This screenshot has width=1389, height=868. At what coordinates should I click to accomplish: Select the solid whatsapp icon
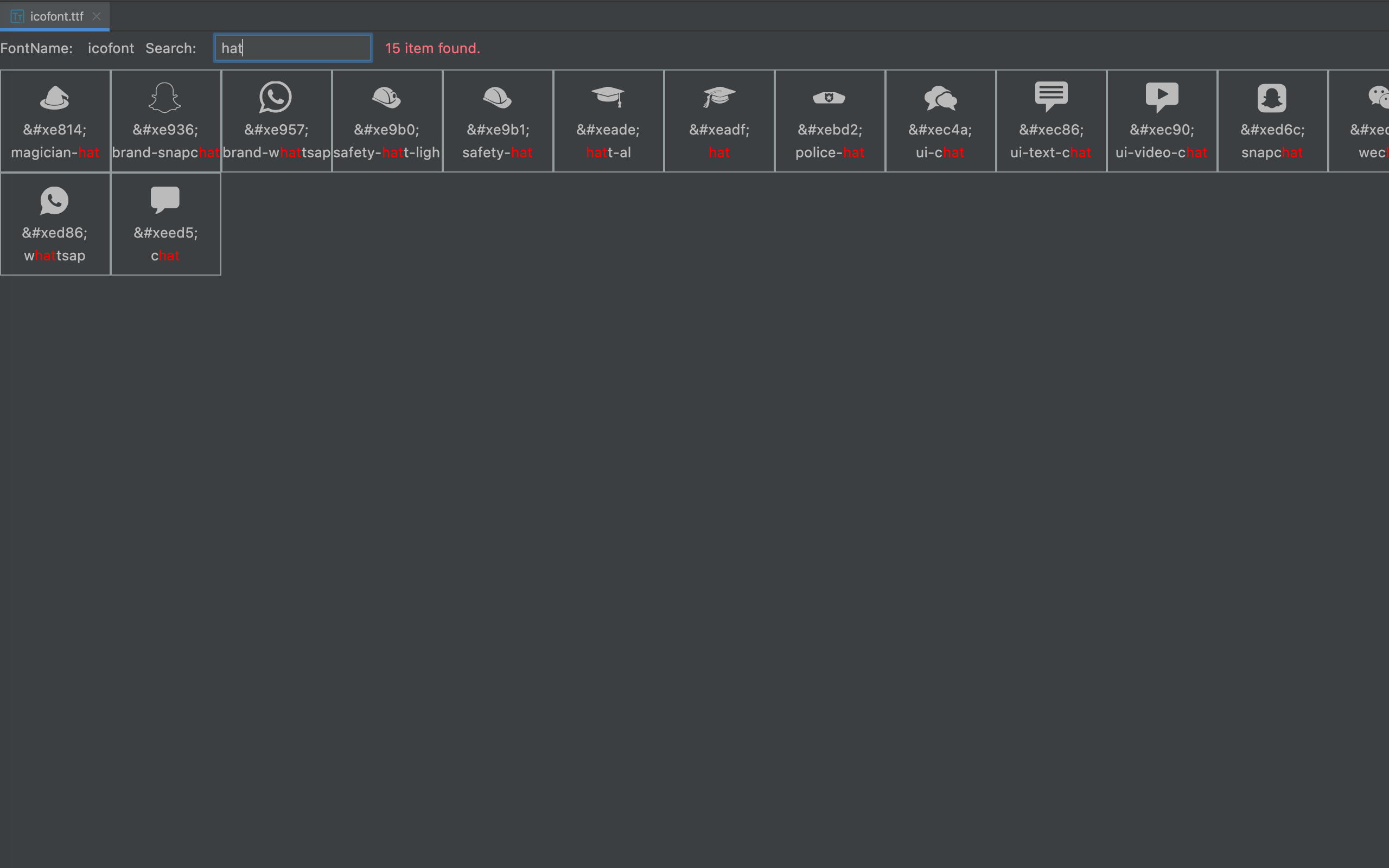54,200
